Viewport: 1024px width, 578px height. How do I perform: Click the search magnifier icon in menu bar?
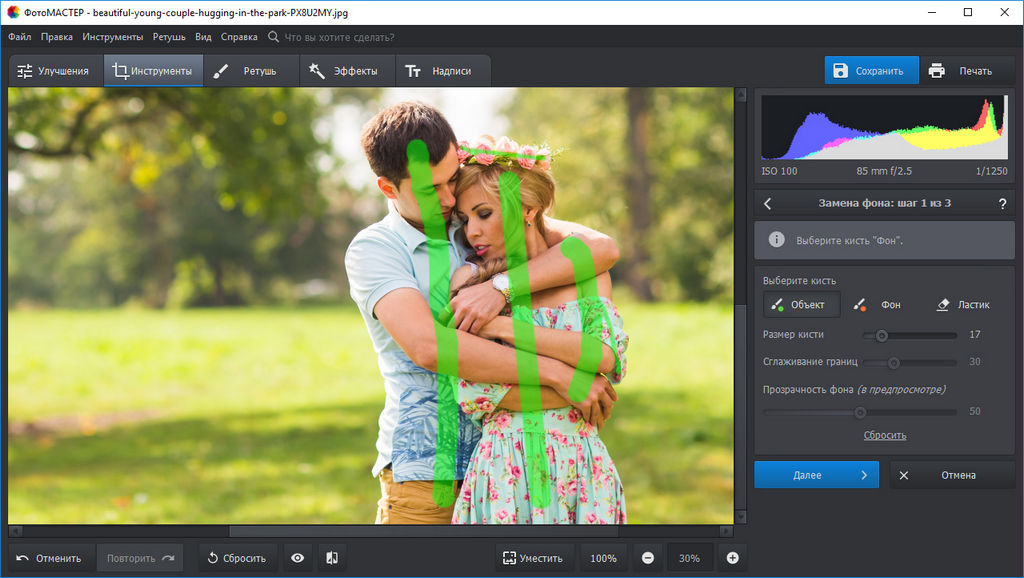pyautogui.click(x=274, y=37)
